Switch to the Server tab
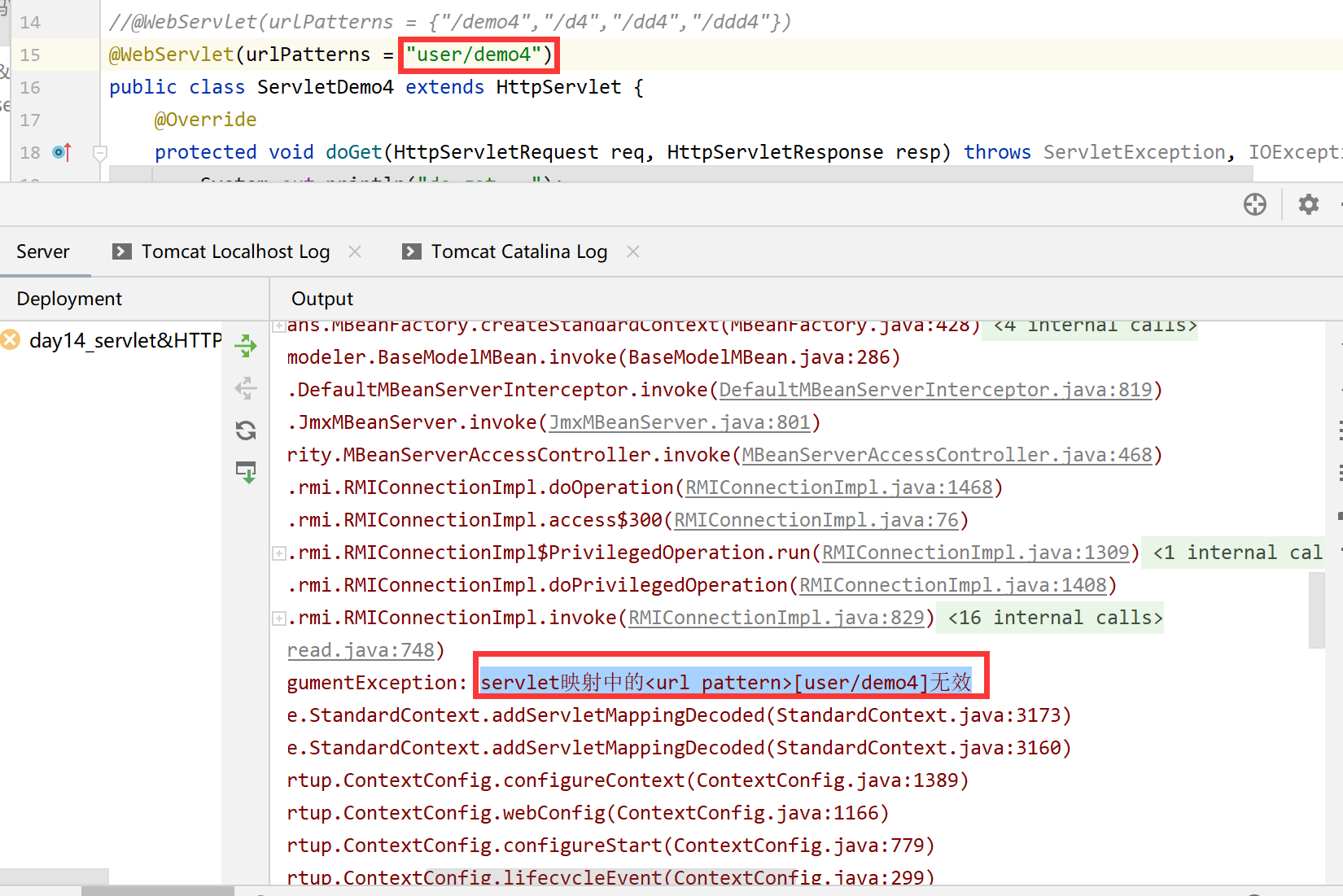This screenshot has height=896, width=1343. (43, 251)
